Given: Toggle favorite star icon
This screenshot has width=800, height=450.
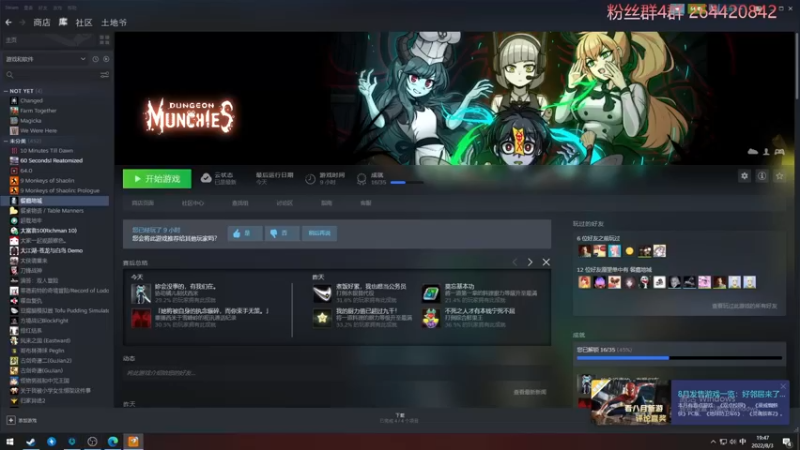Looking at the screenshot, I should coord(780,176).
